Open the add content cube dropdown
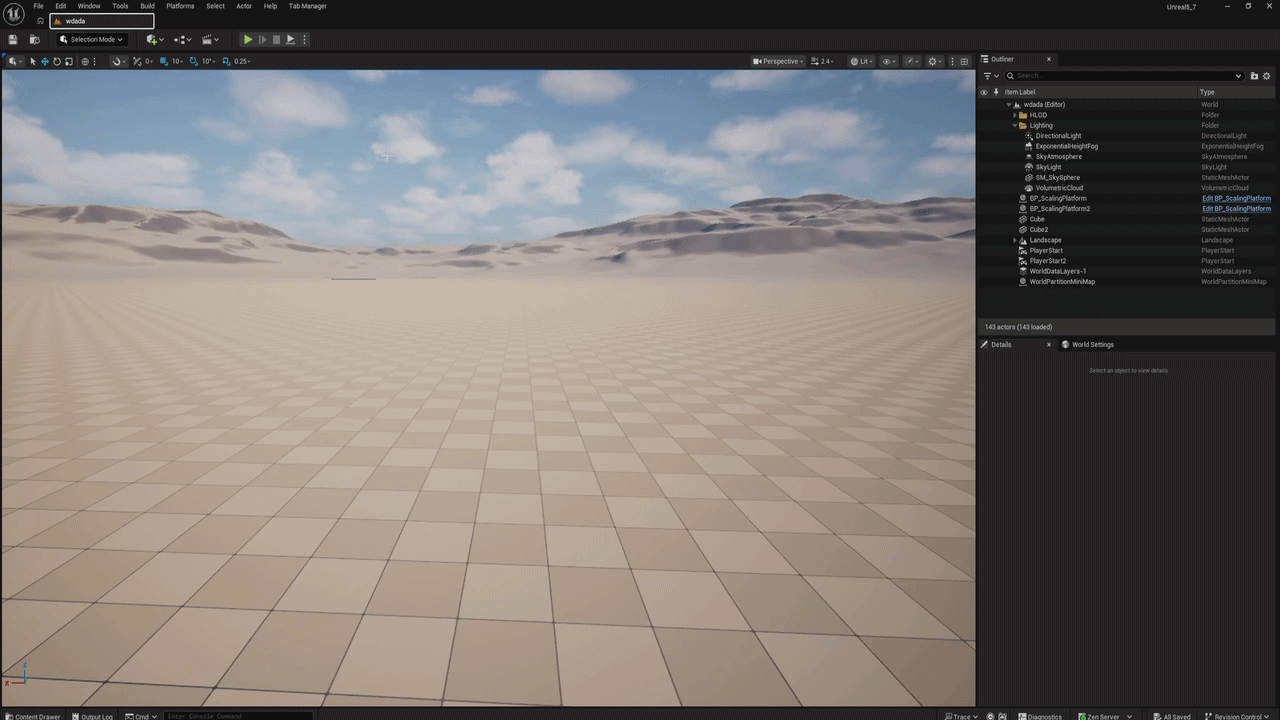Viewport: 1280px width, 720px height. [x=153, y=40]
